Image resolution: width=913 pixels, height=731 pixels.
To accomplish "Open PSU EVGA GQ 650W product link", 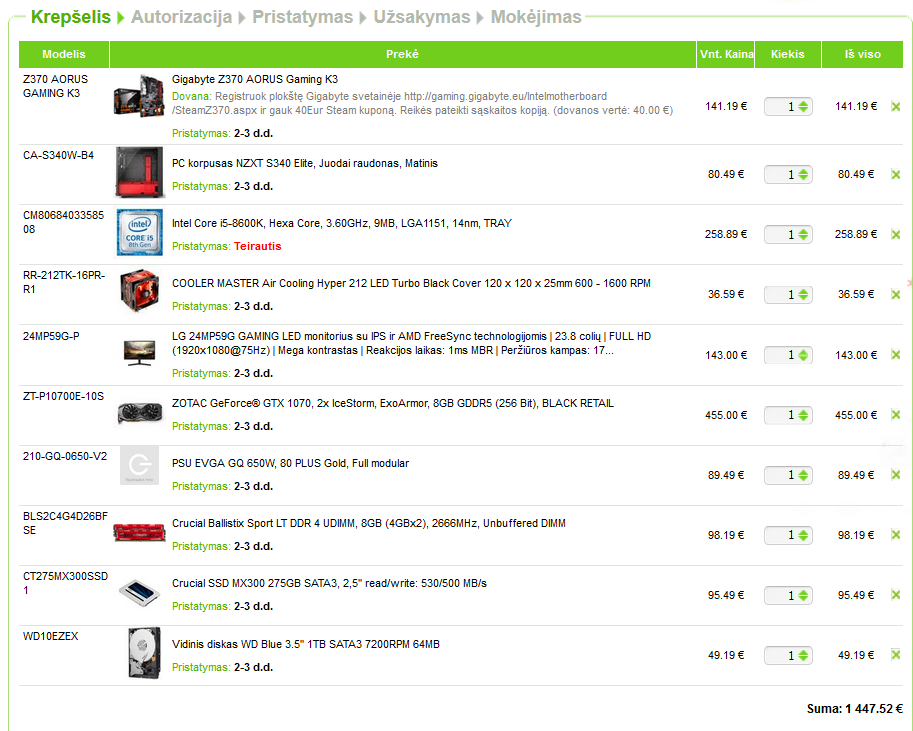I will 290,463.
